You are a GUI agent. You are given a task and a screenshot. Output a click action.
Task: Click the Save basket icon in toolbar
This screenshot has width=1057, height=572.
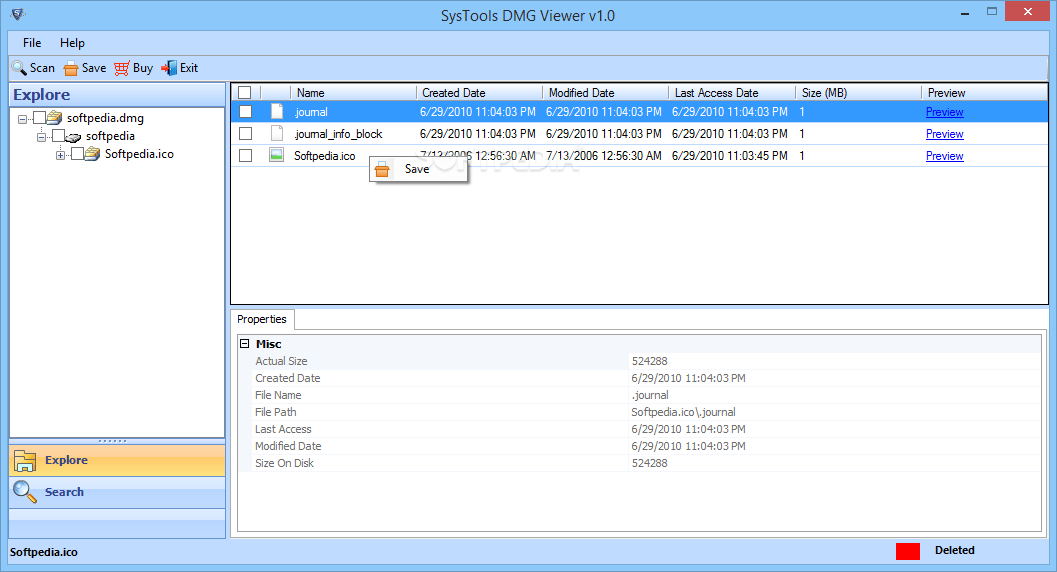coord(71,68)
